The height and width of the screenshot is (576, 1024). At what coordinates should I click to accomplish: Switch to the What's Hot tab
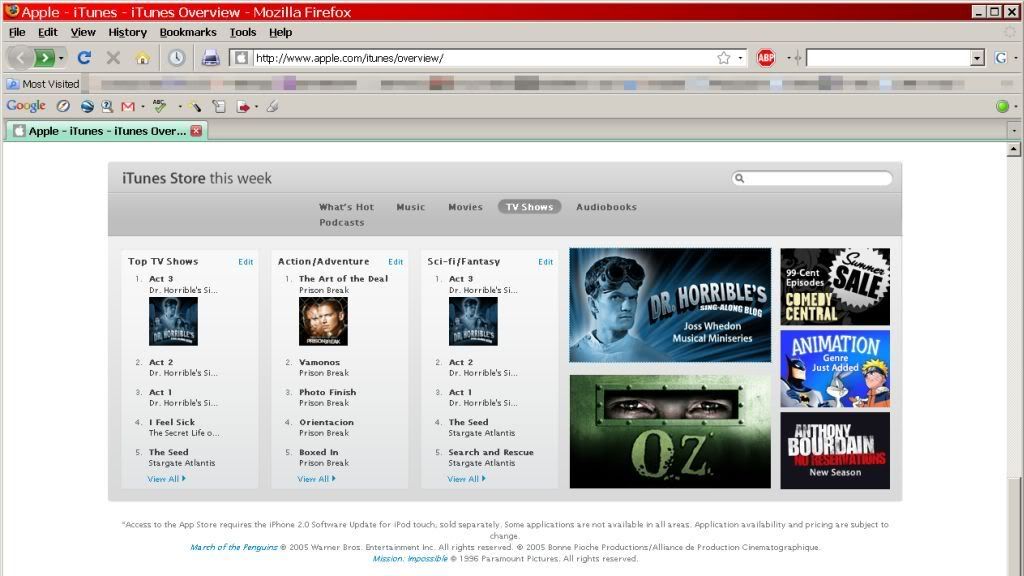point(346,207)
